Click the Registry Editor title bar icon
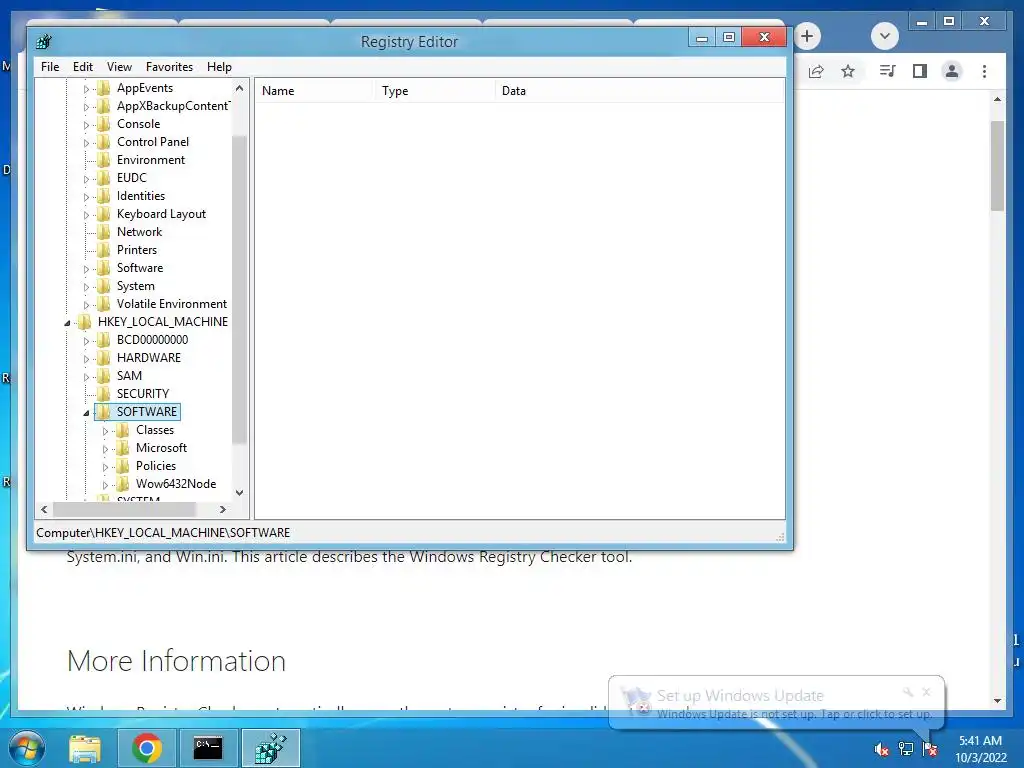 point(44,42)
